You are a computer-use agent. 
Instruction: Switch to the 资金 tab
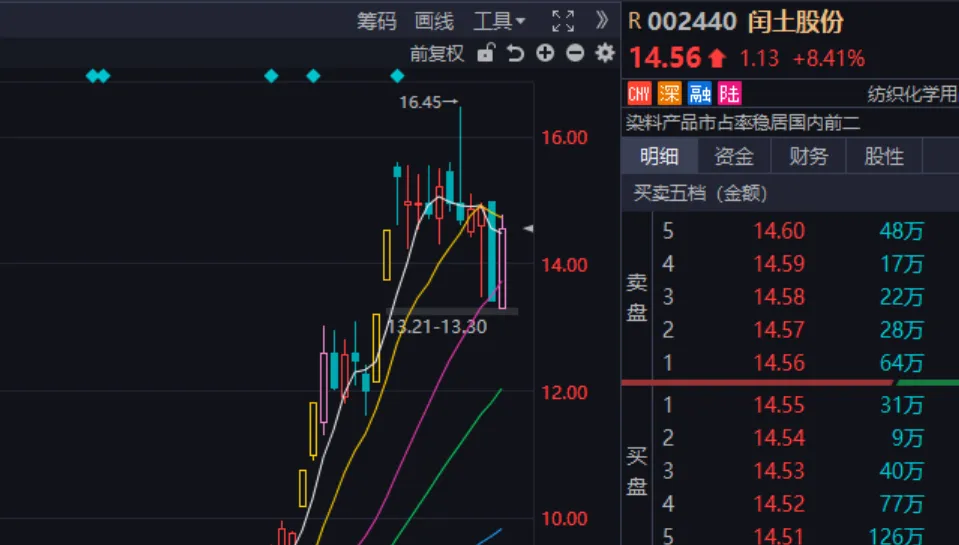point(734,157)
